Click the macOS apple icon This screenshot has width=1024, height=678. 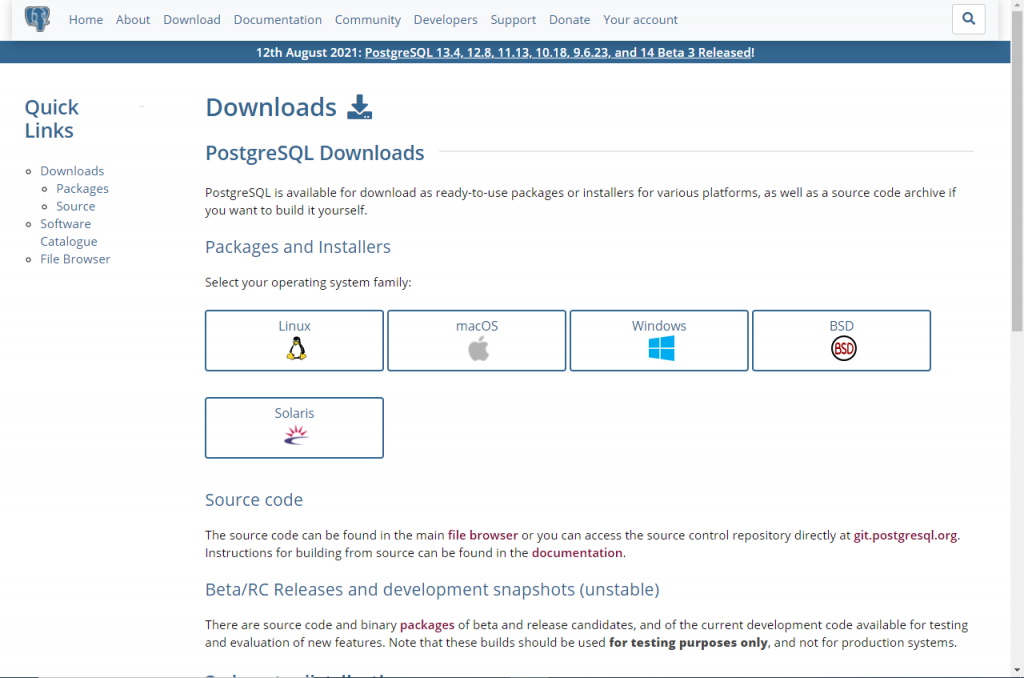coord(478,349)
